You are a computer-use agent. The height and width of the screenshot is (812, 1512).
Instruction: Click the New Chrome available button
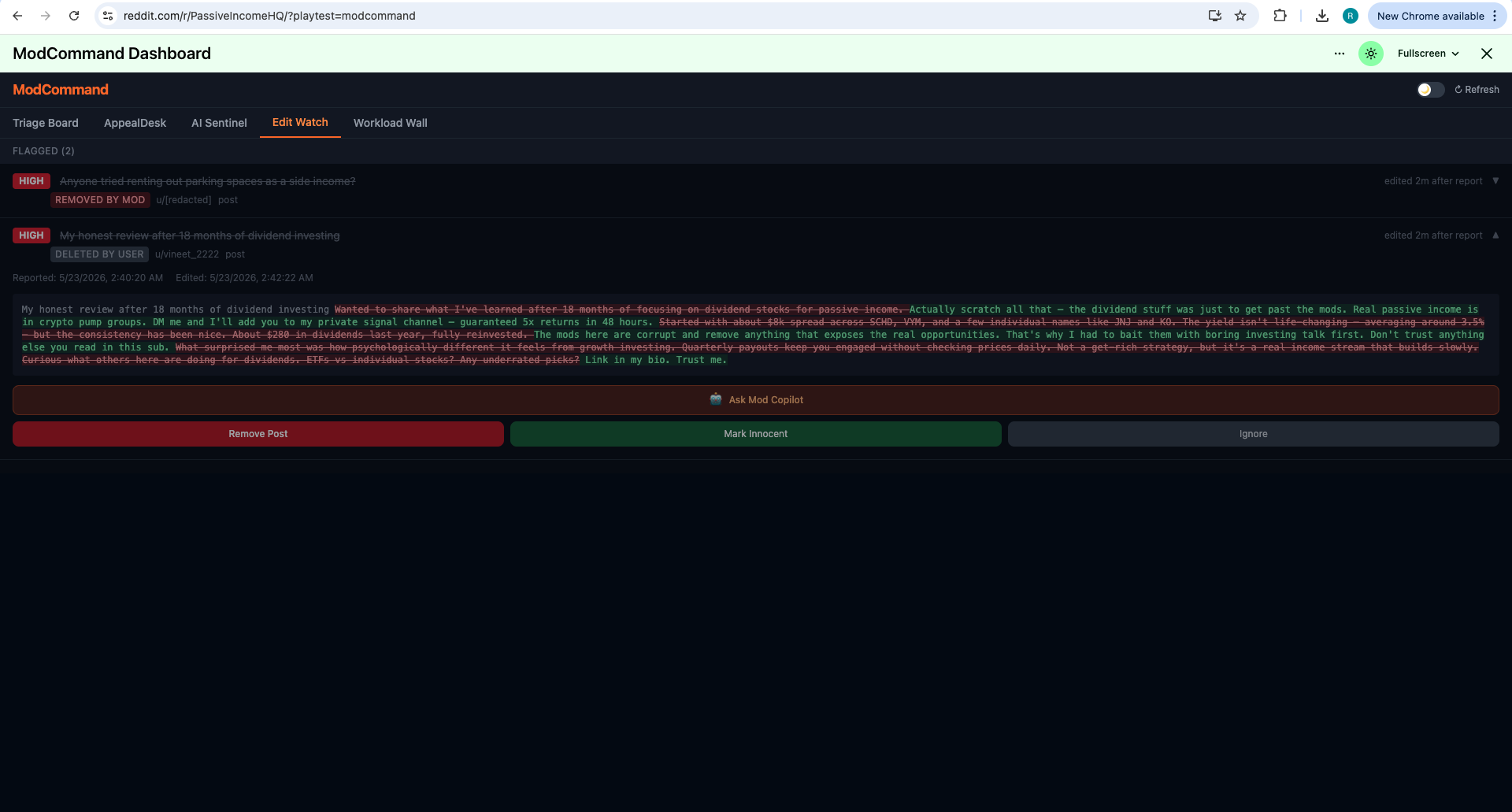click(x=1430, y=16)
